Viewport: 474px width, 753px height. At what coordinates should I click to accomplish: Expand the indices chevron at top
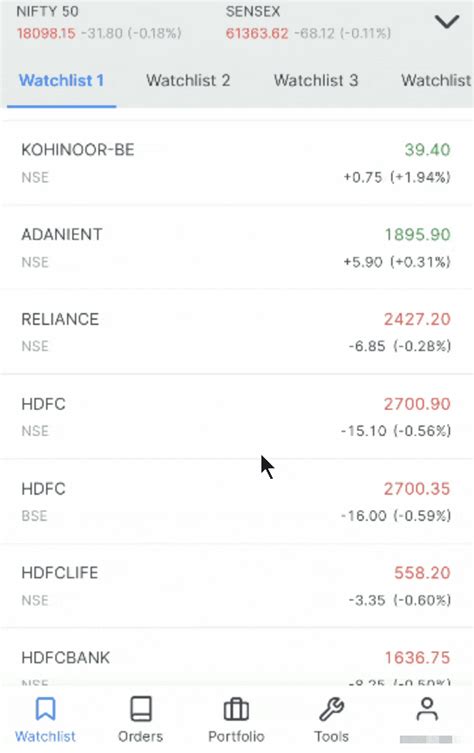point(447,22)
